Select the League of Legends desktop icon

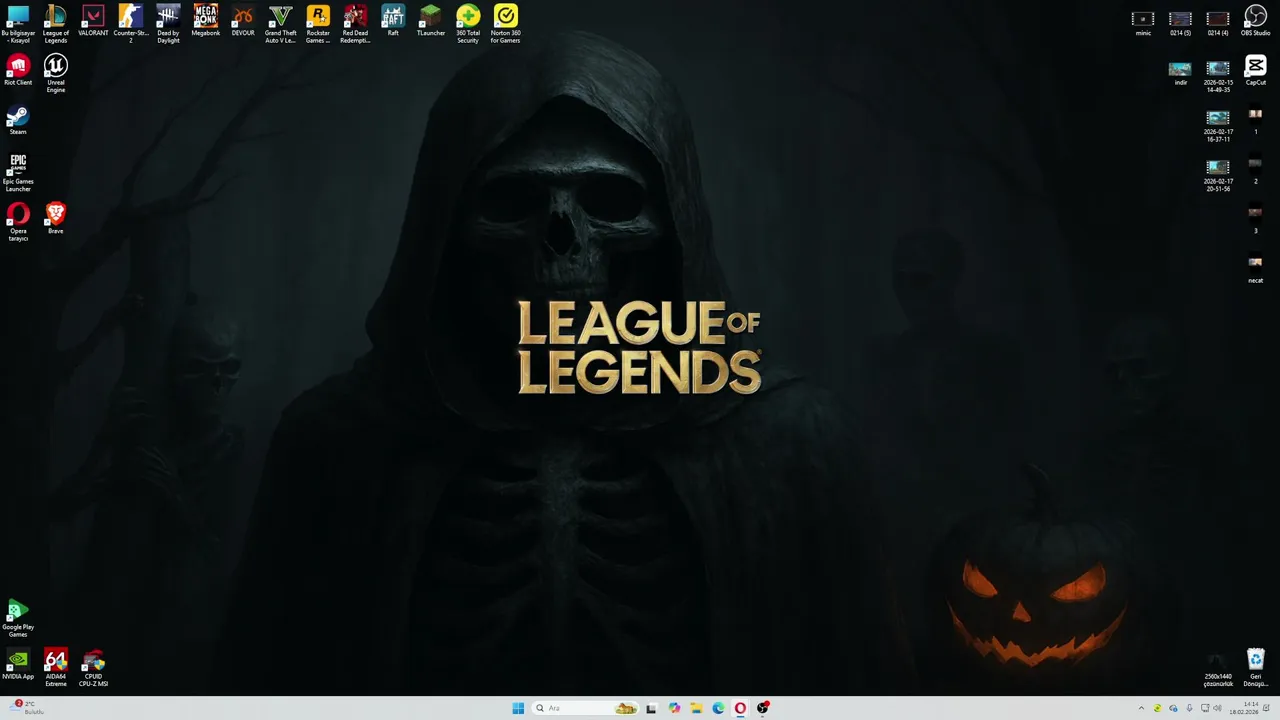pyautogui.click(x=56, y=24)
